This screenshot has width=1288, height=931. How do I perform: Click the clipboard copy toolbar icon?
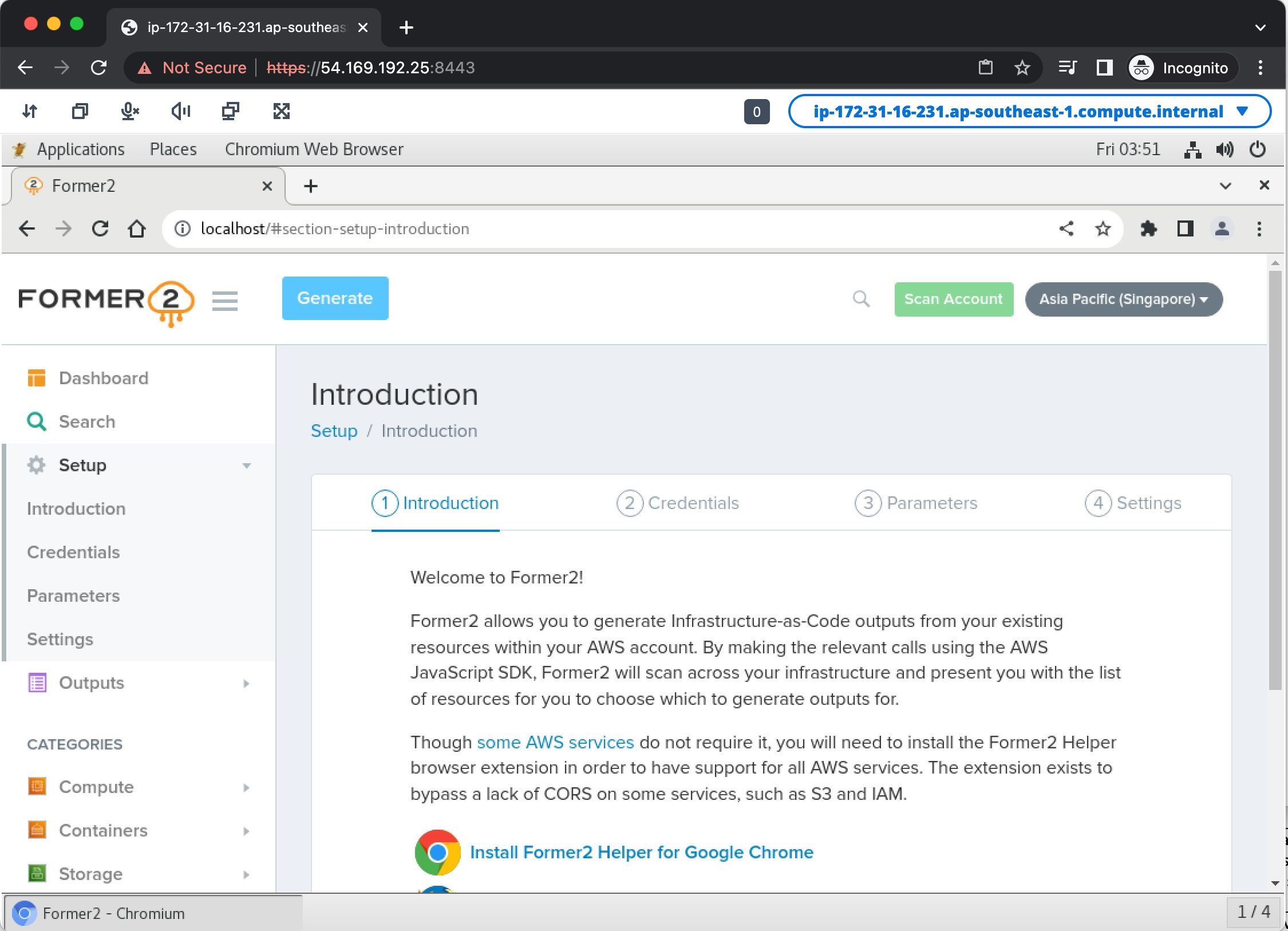coord(80,111)
